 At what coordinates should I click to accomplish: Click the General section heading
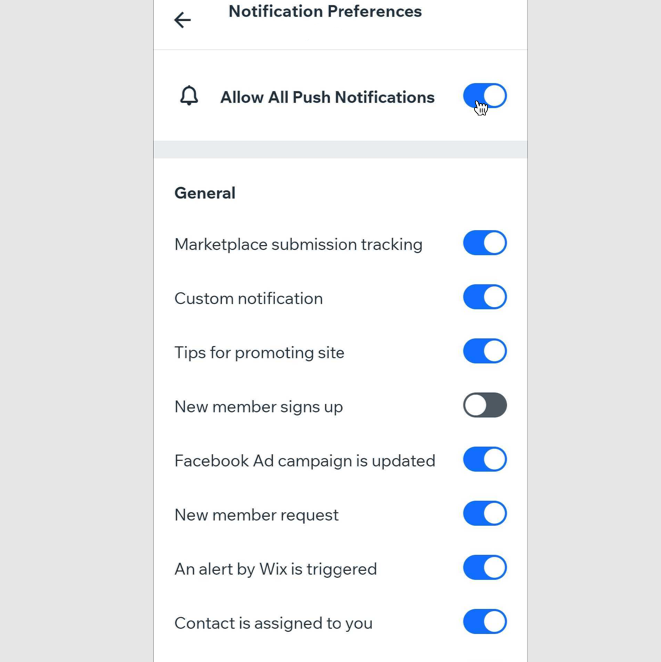(205, 193)
